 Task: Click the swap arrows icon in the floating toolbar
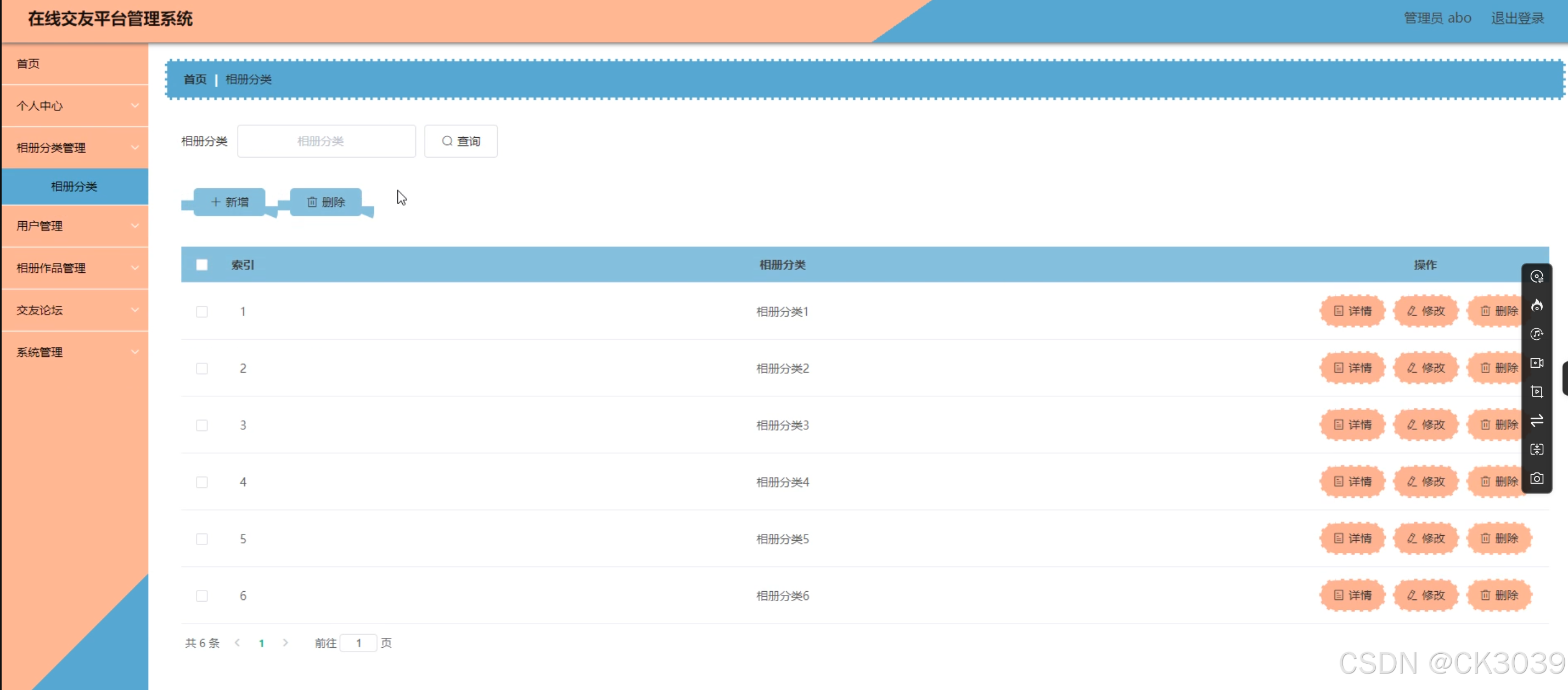pyautogui.click(x=1536, y=420)
